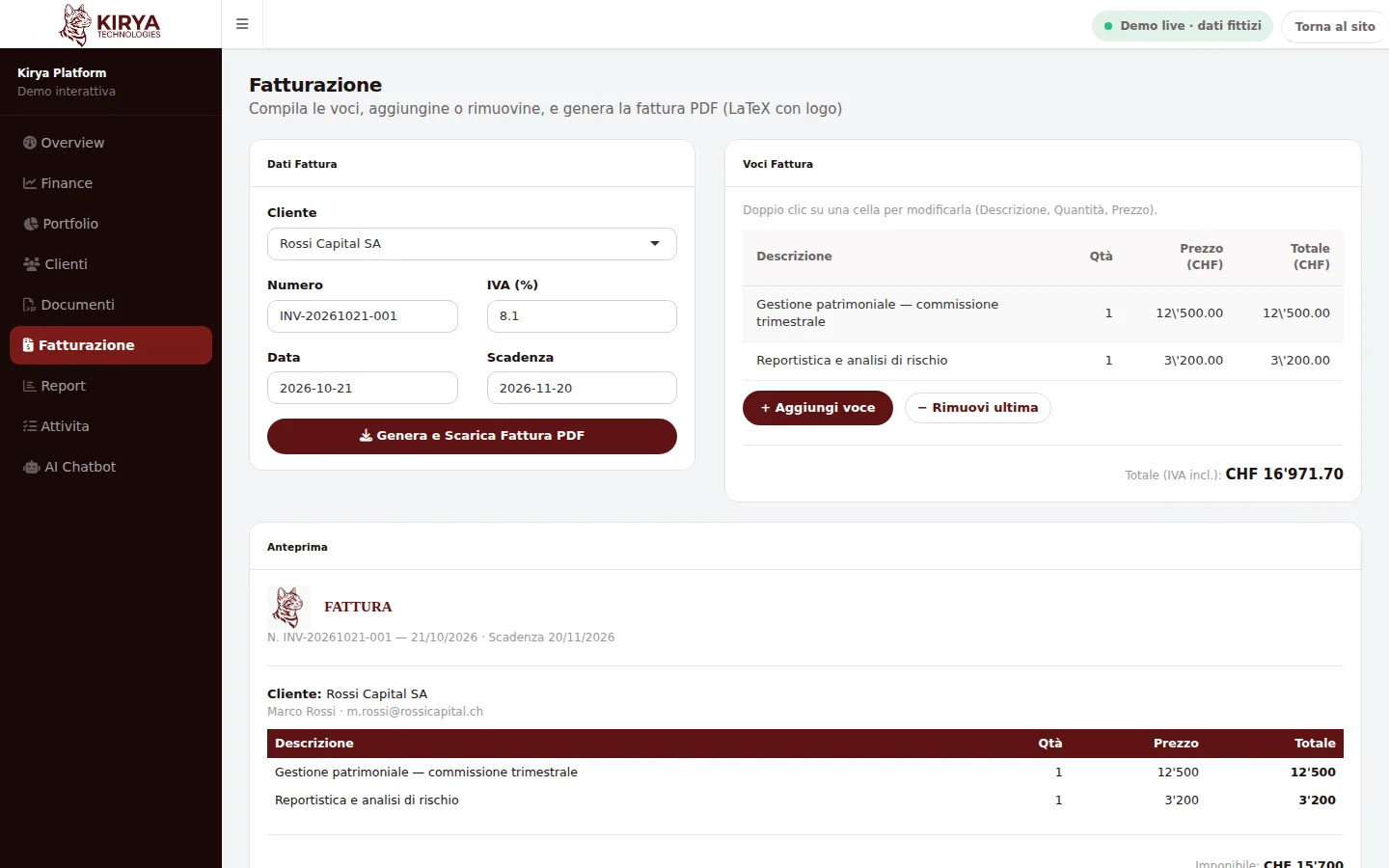The height and width of the screenshot is (868, 1389).
Task: Open the Portfolio page
Action: (x=111, y=224)
